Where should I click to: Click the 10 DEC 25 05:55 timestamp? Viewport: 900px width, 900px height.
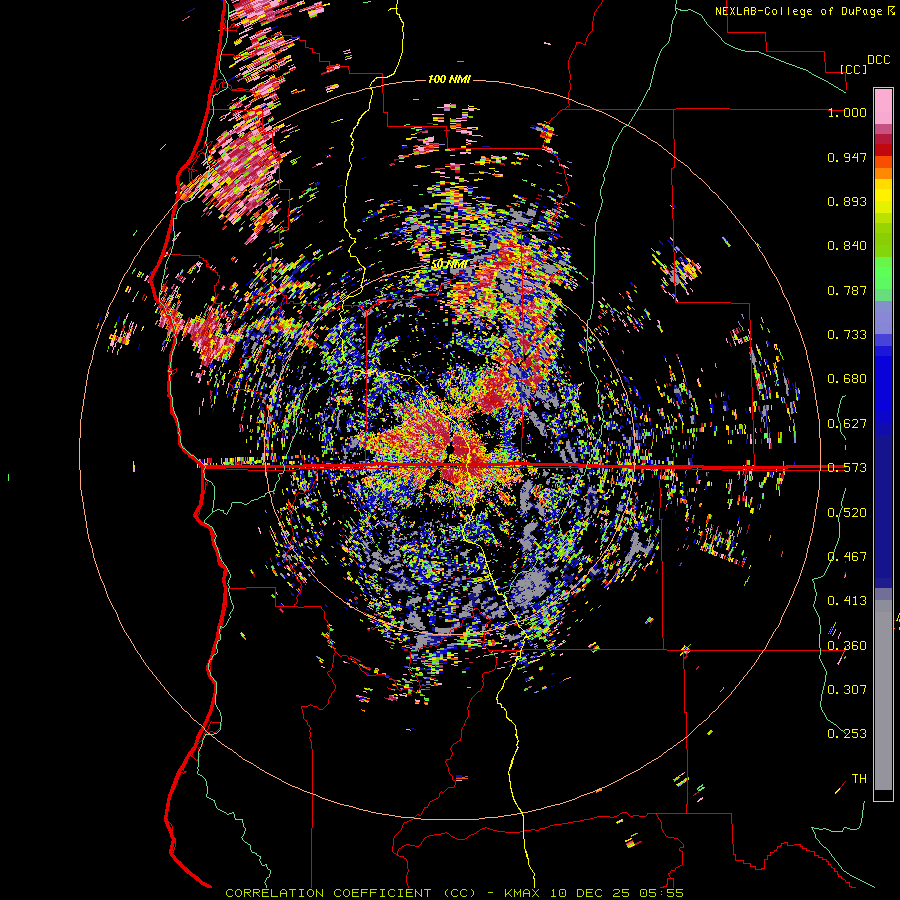(617, 893)
